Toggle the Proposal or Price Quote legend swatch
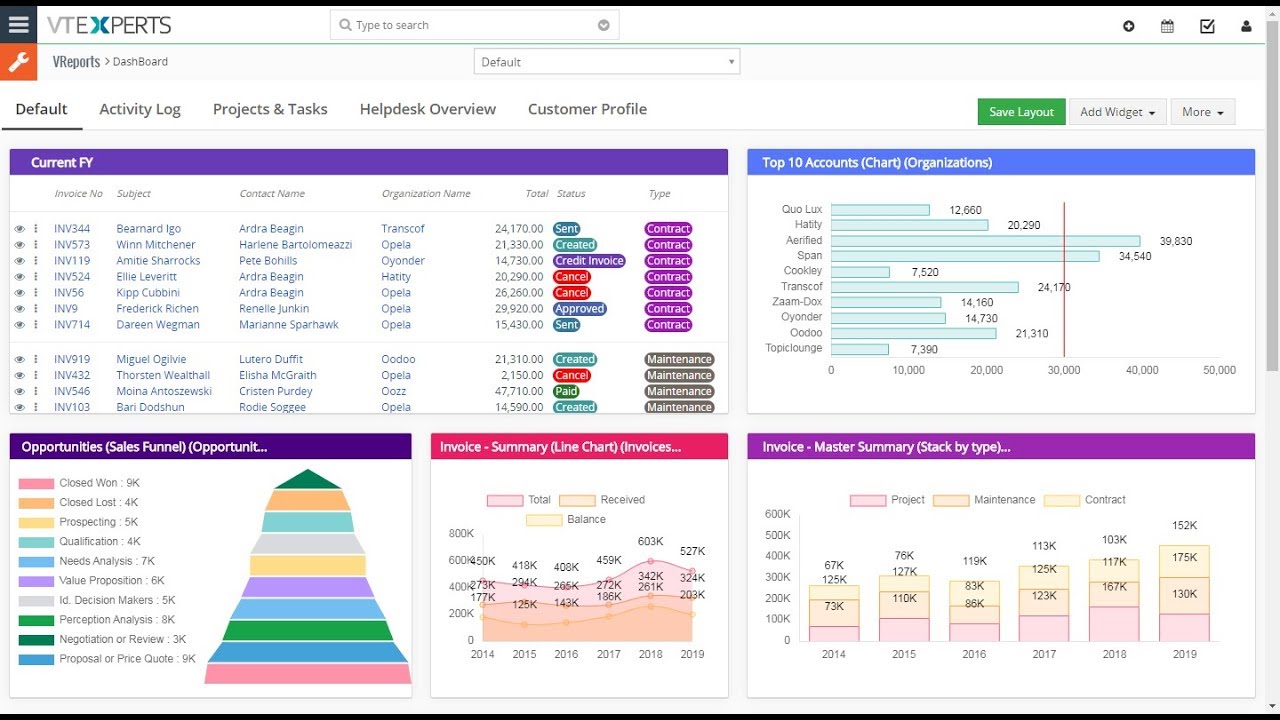 36,659
